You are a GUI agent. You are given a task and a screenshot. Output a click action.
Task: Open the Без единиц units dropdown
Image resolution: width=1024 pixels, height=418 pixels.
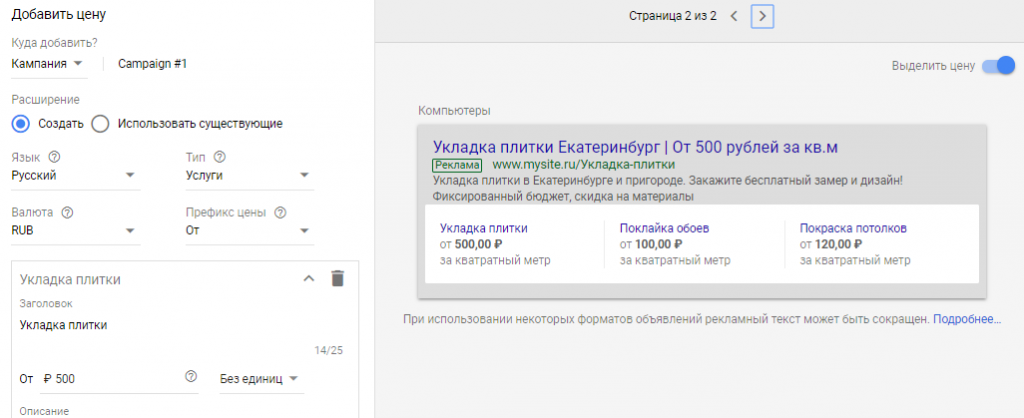[261, 379]
